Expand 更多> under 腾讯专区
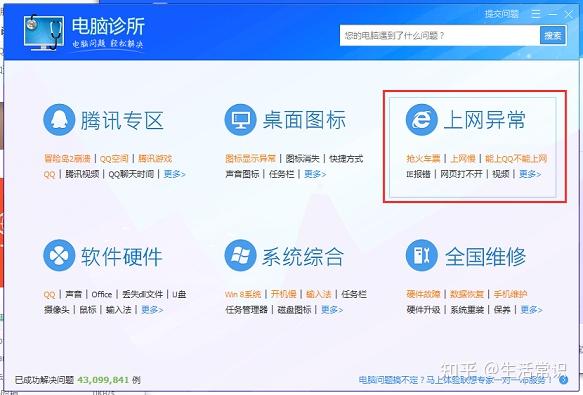The width and height of the screenshot is (583, 395). point(174,174)
